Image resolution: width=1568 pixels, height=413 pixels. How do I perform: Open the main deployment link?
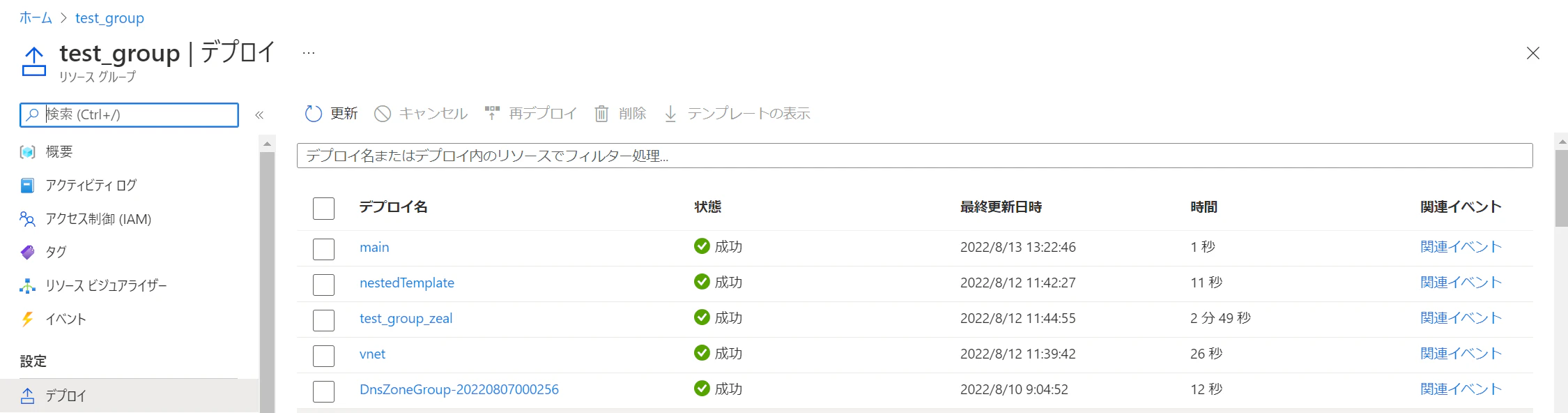point(374,247)
